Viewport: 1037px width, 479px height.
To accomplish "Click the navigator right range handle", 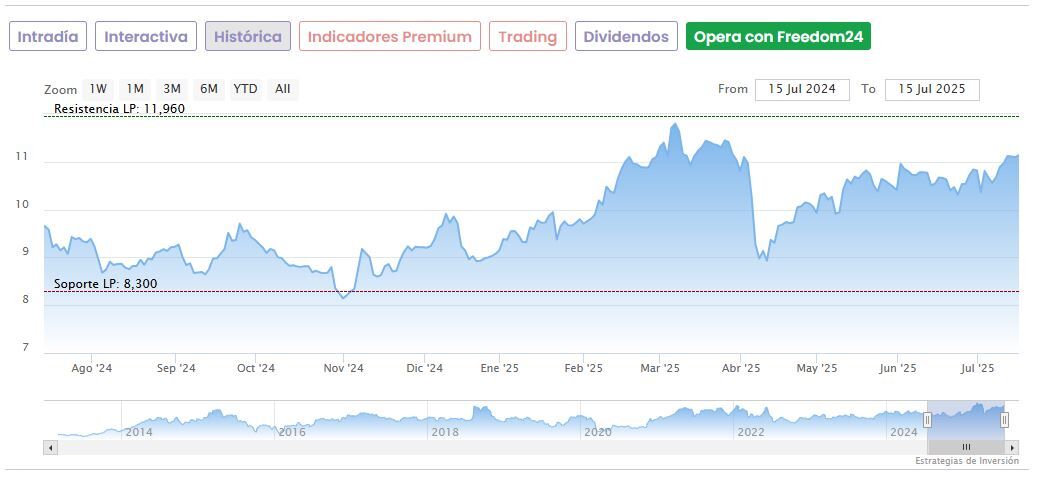I will (x=1005, y=420).
